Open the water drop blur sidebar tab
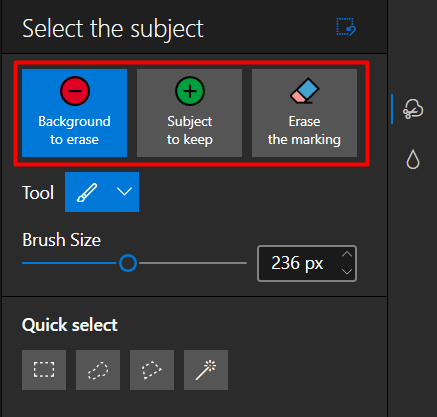 [413, 159]
